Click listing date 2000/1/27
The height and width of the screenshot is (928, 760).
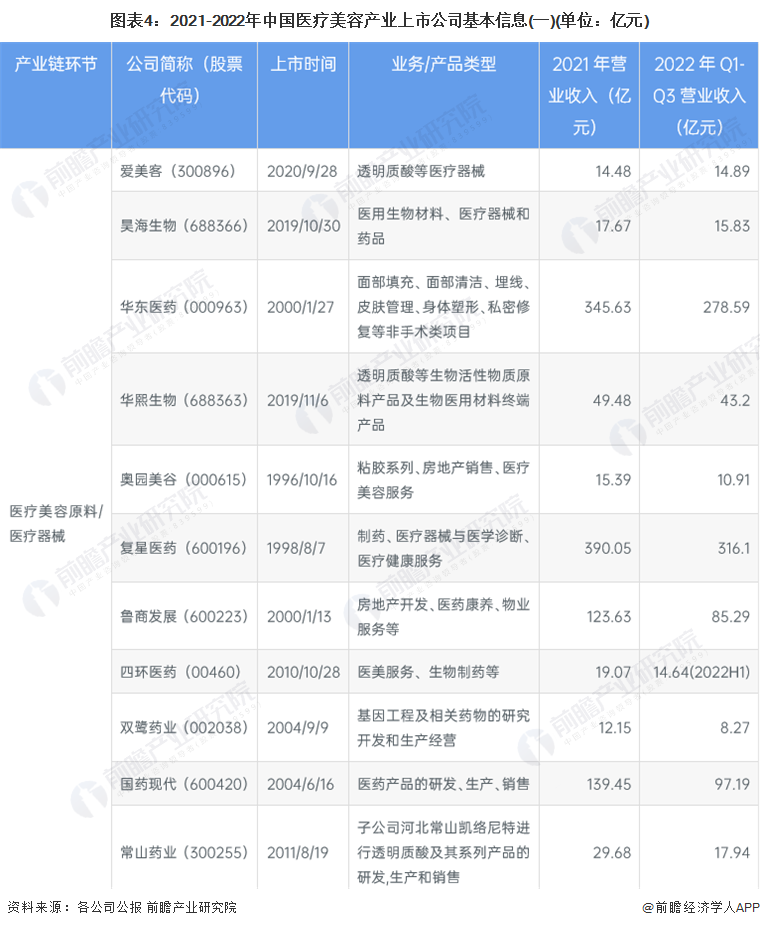[x=300, y=307]
